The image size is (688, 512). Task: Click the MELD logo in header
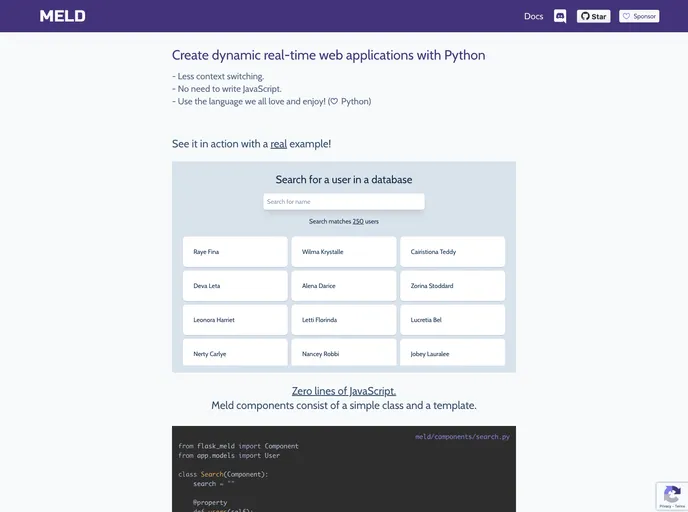63,16
